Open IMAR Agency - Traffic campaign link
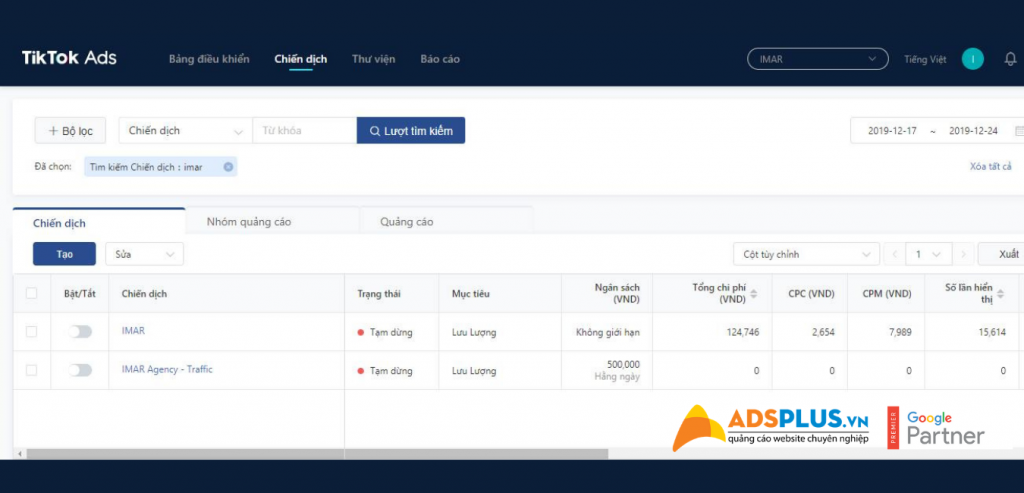 tap(167, 369)
